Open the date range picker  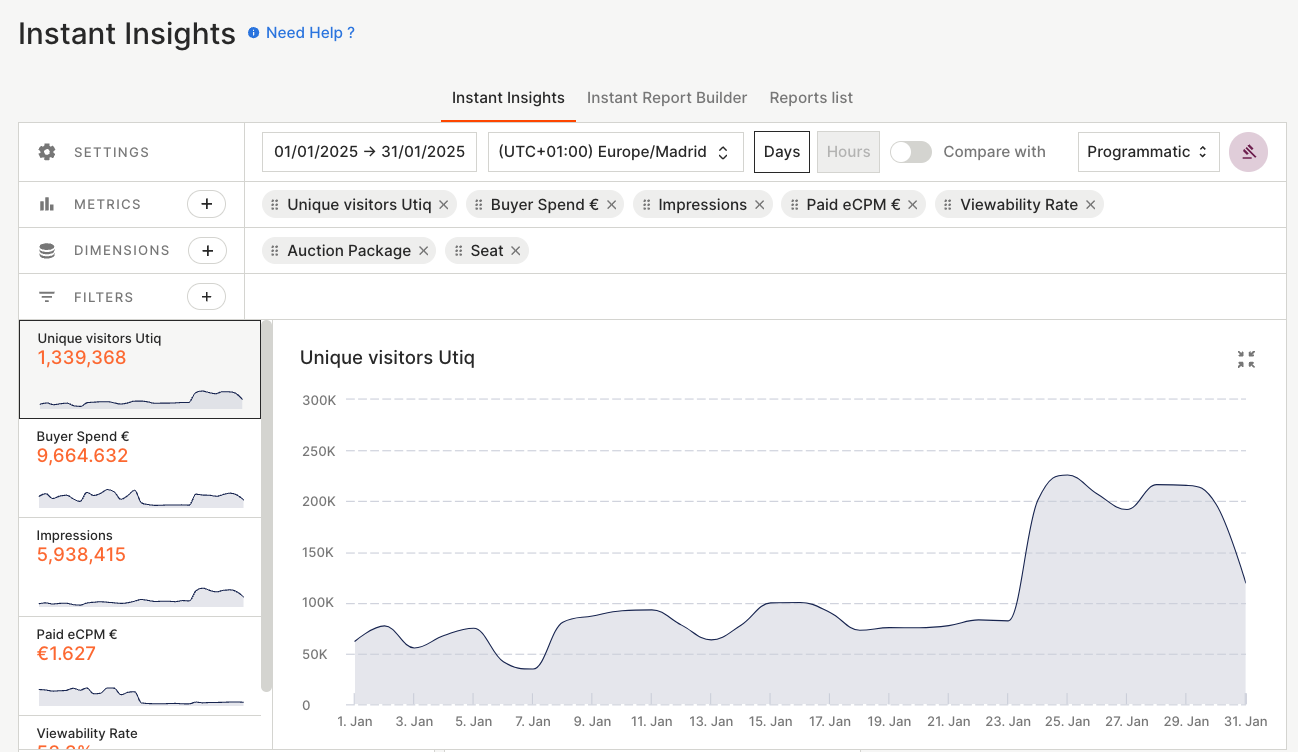369,152
